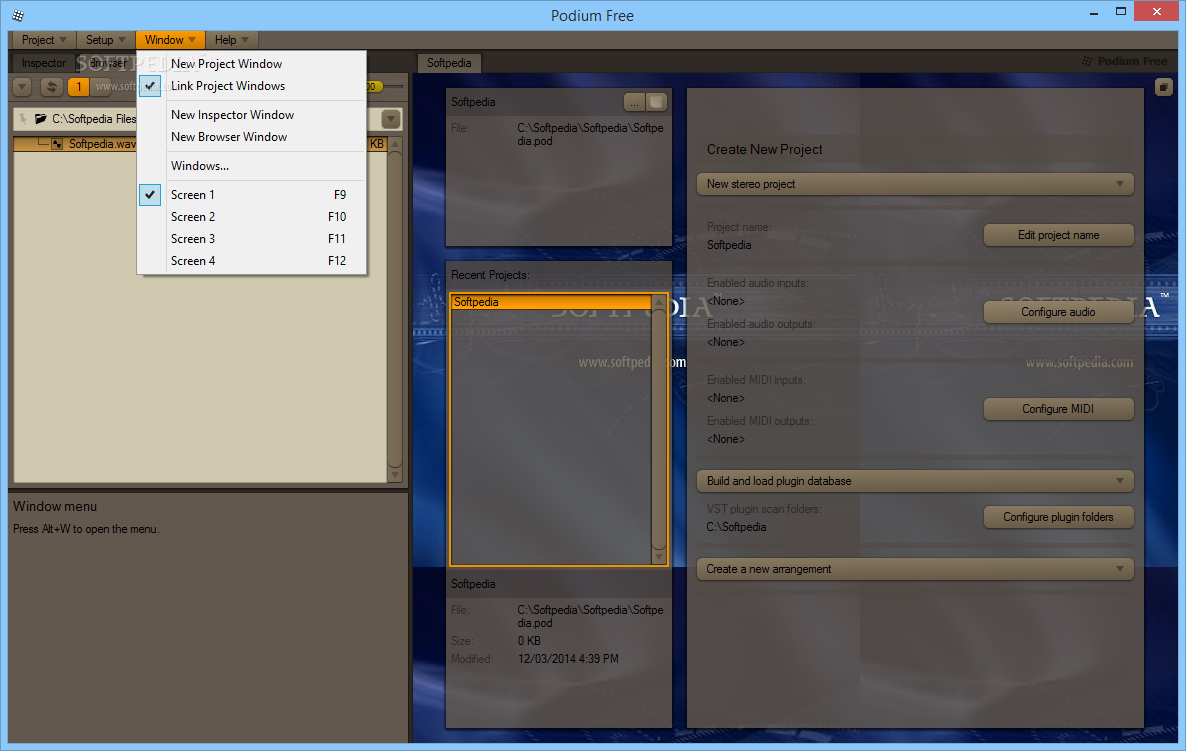The image size is (1186, 751).
Task: Click the ellipsis button on Softpedia panel
Action: pos(634,102)
